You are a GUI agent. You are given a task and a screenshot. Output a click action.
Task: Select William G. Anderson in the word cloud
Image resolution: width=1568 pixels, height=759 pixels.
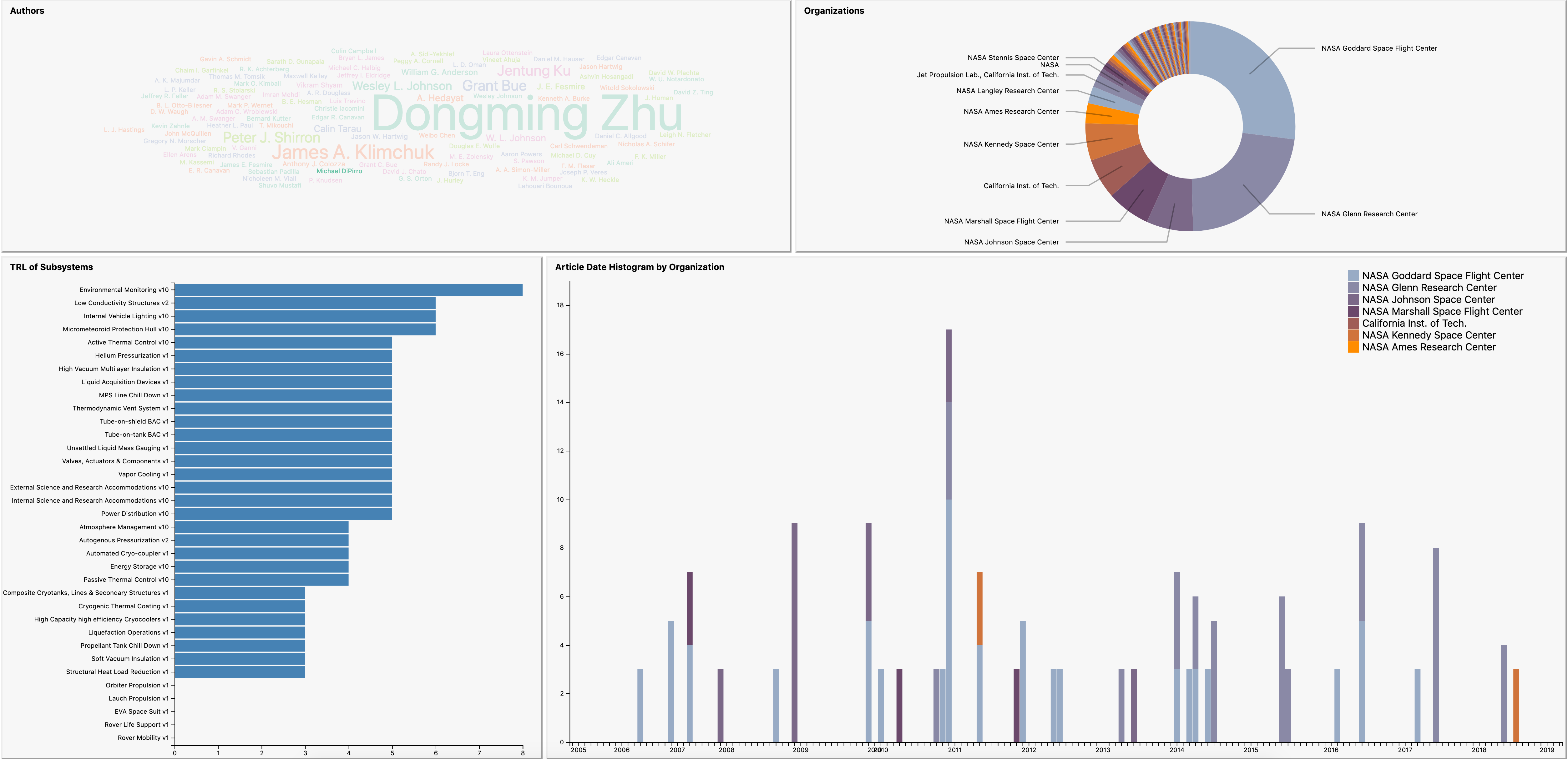439,73
